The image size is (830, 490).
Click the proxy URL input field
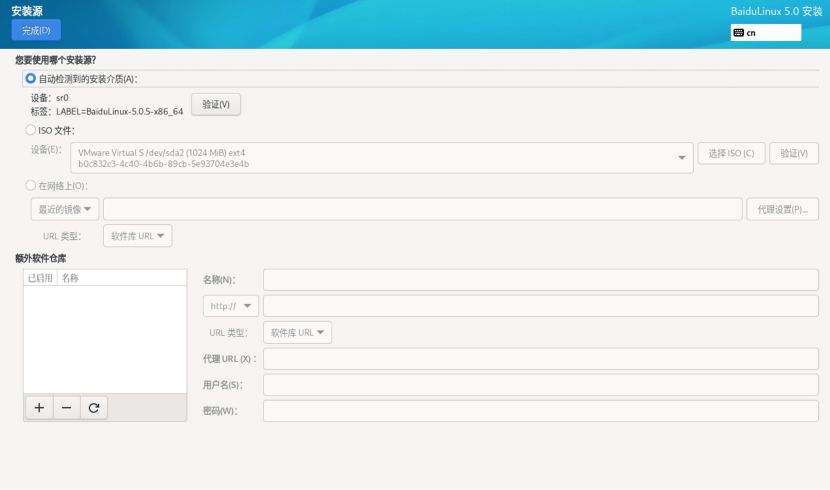click(541, 359)
